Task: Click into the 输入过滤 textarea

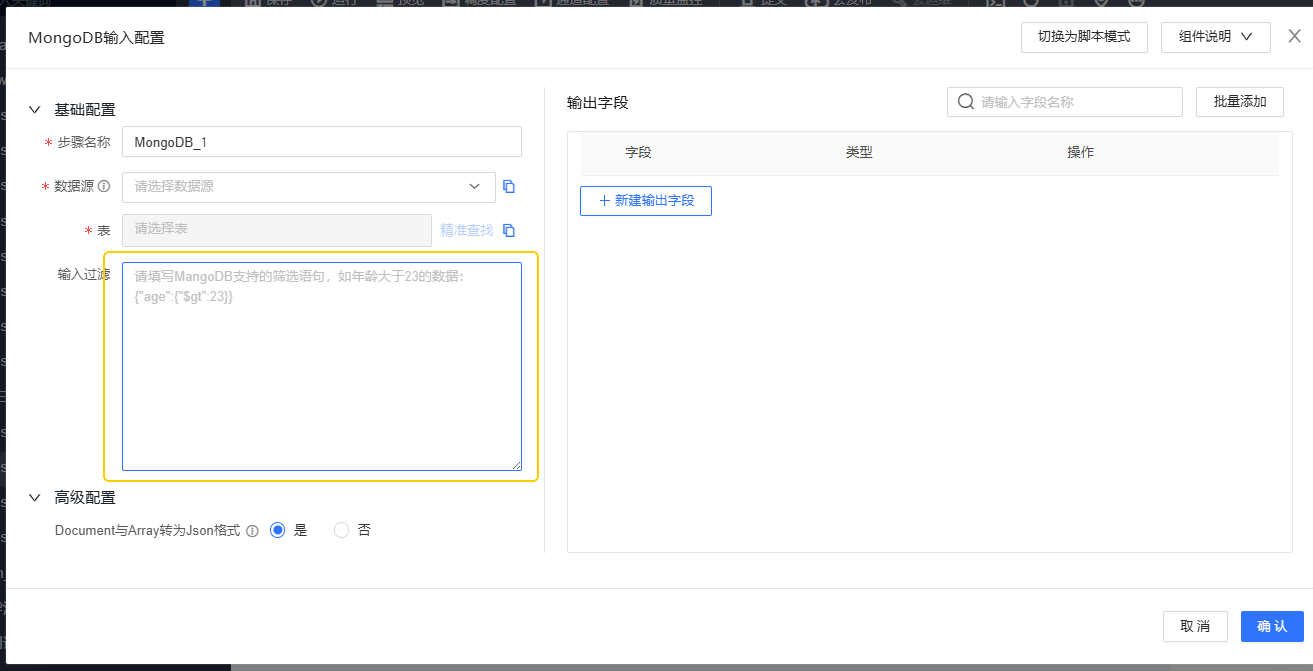Action: (322, 366)
